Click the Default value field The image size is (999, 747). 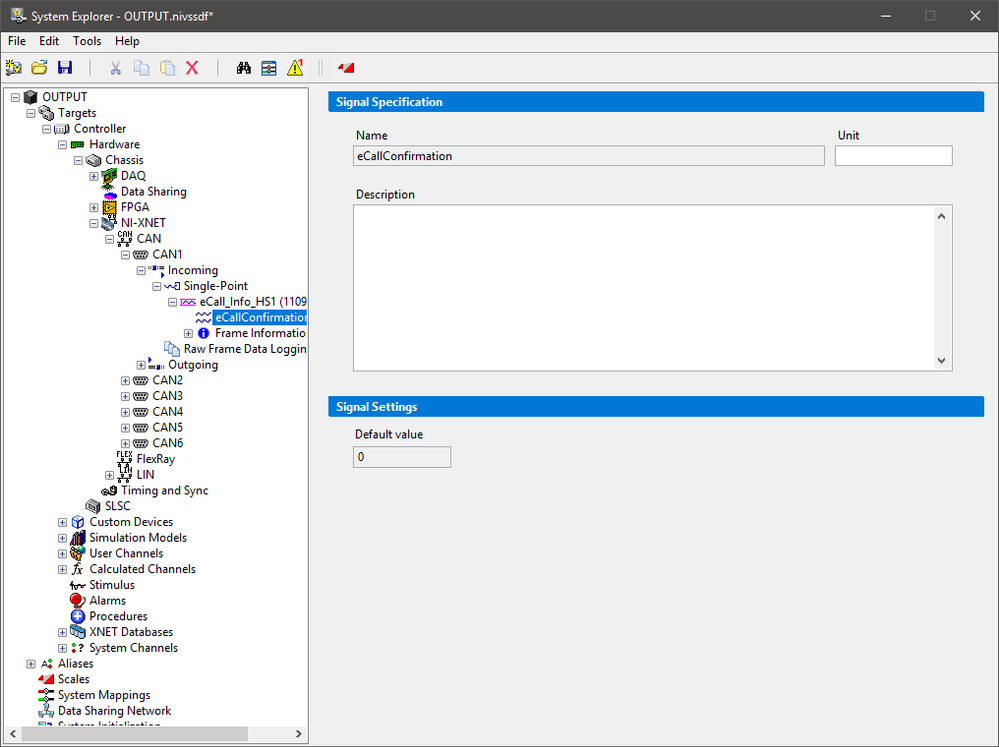(402, 457)
